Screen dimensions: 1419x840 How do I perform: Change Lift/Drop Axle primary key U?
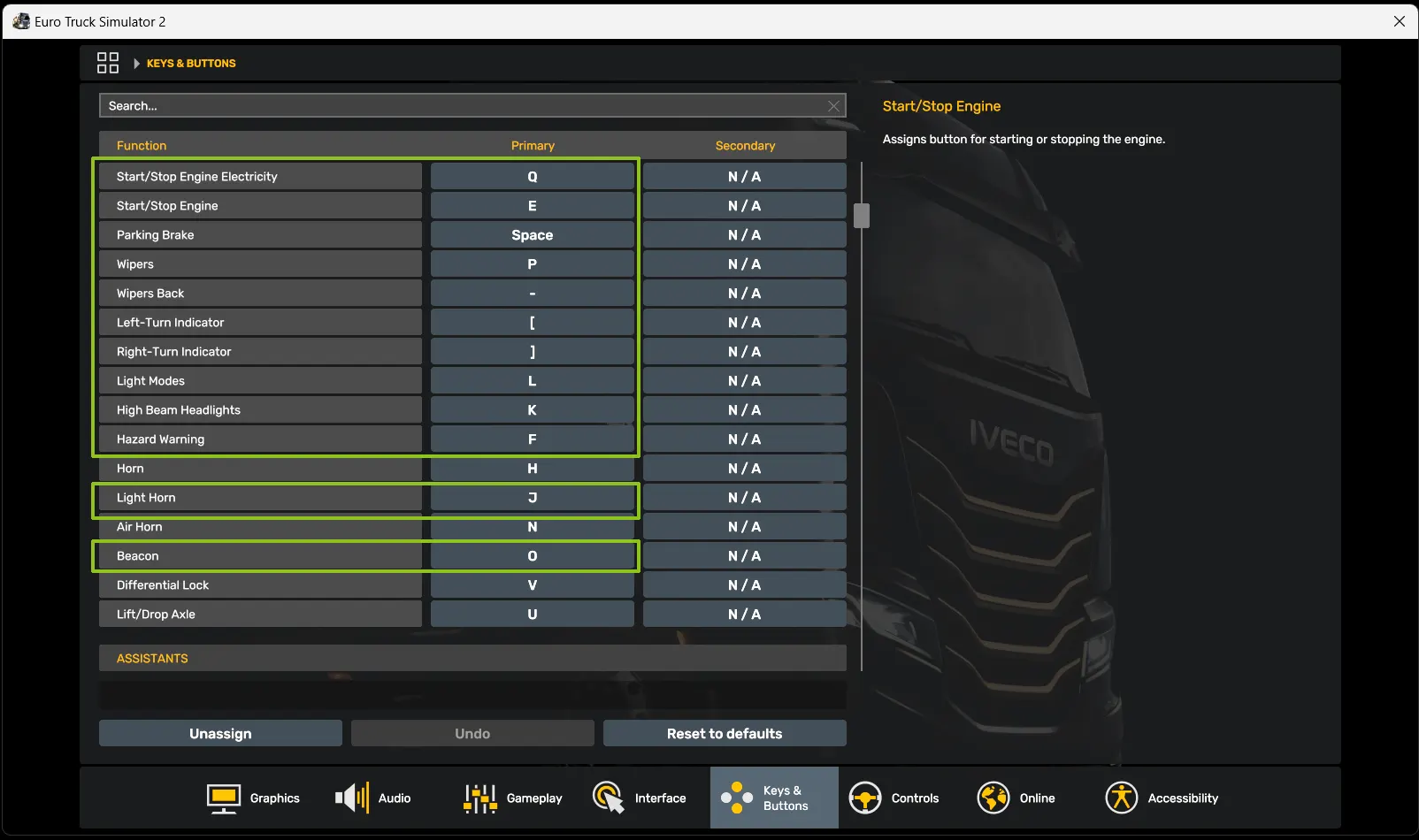click(x=533, y=615)
